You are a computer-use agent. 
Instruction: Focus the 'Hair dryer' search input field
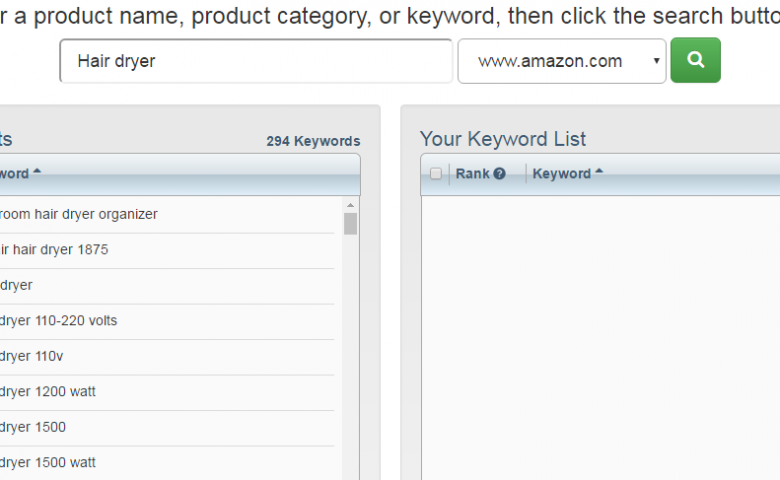256,61
